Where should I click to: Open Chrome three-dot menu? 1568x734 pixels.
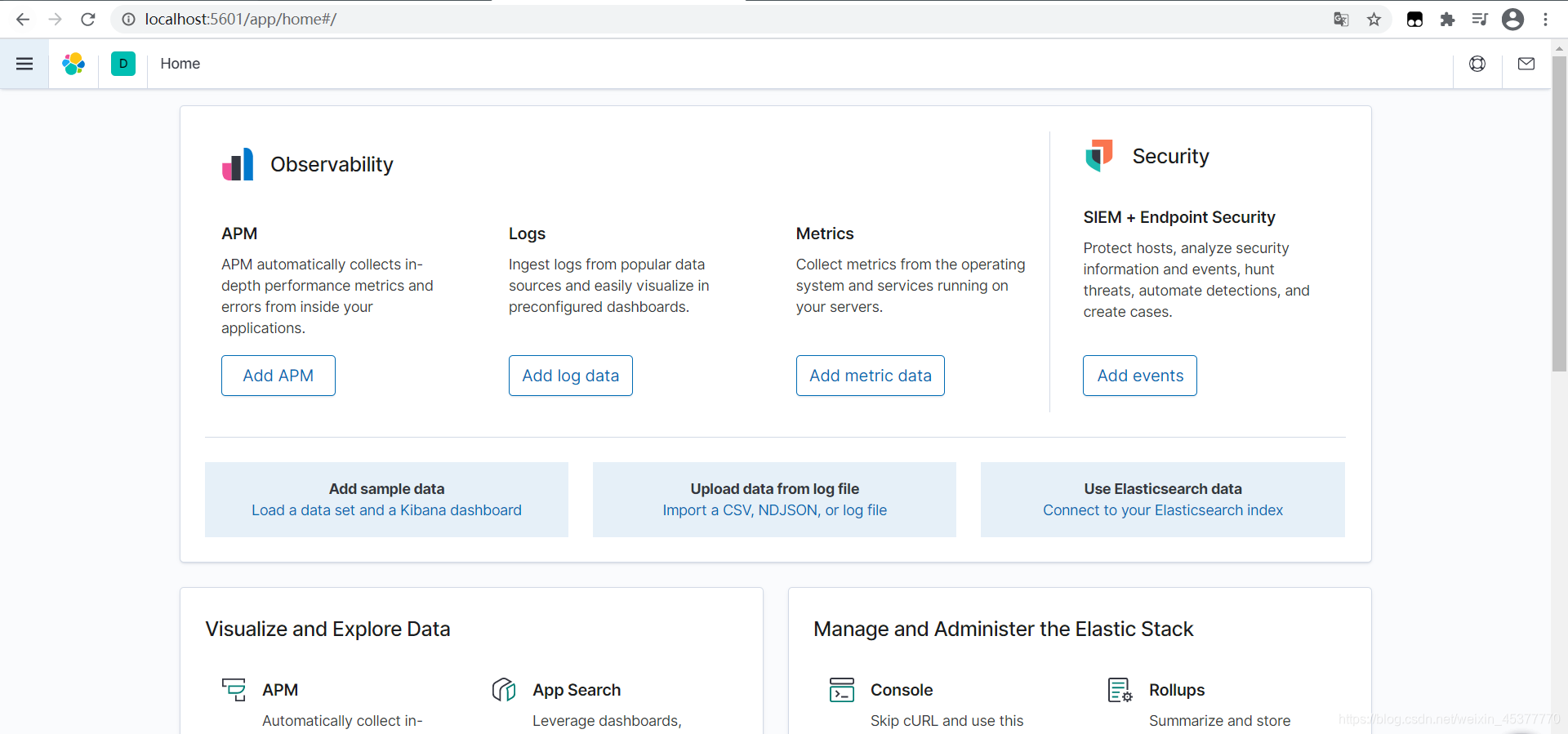click(x=1546, y=19)
